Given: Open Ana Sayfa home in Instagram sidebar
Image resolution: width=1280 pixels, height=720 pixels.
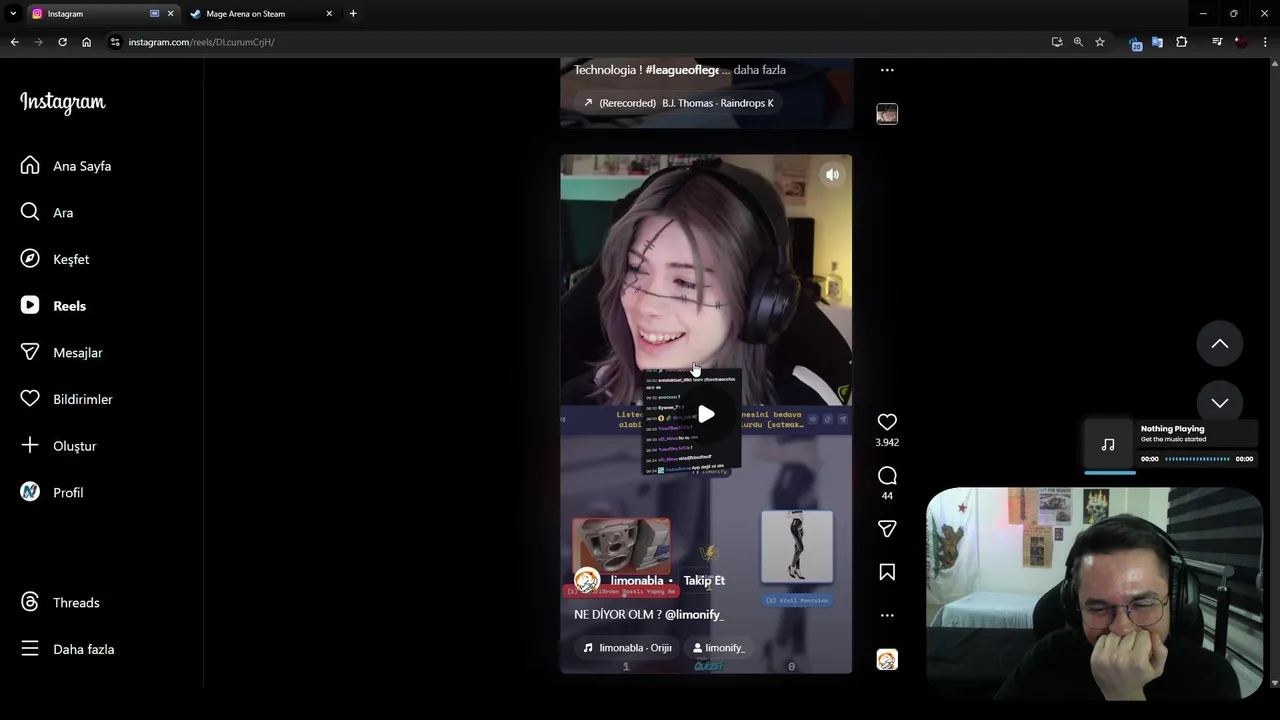Looking at the screenshot, I should [x=66, y=166].
